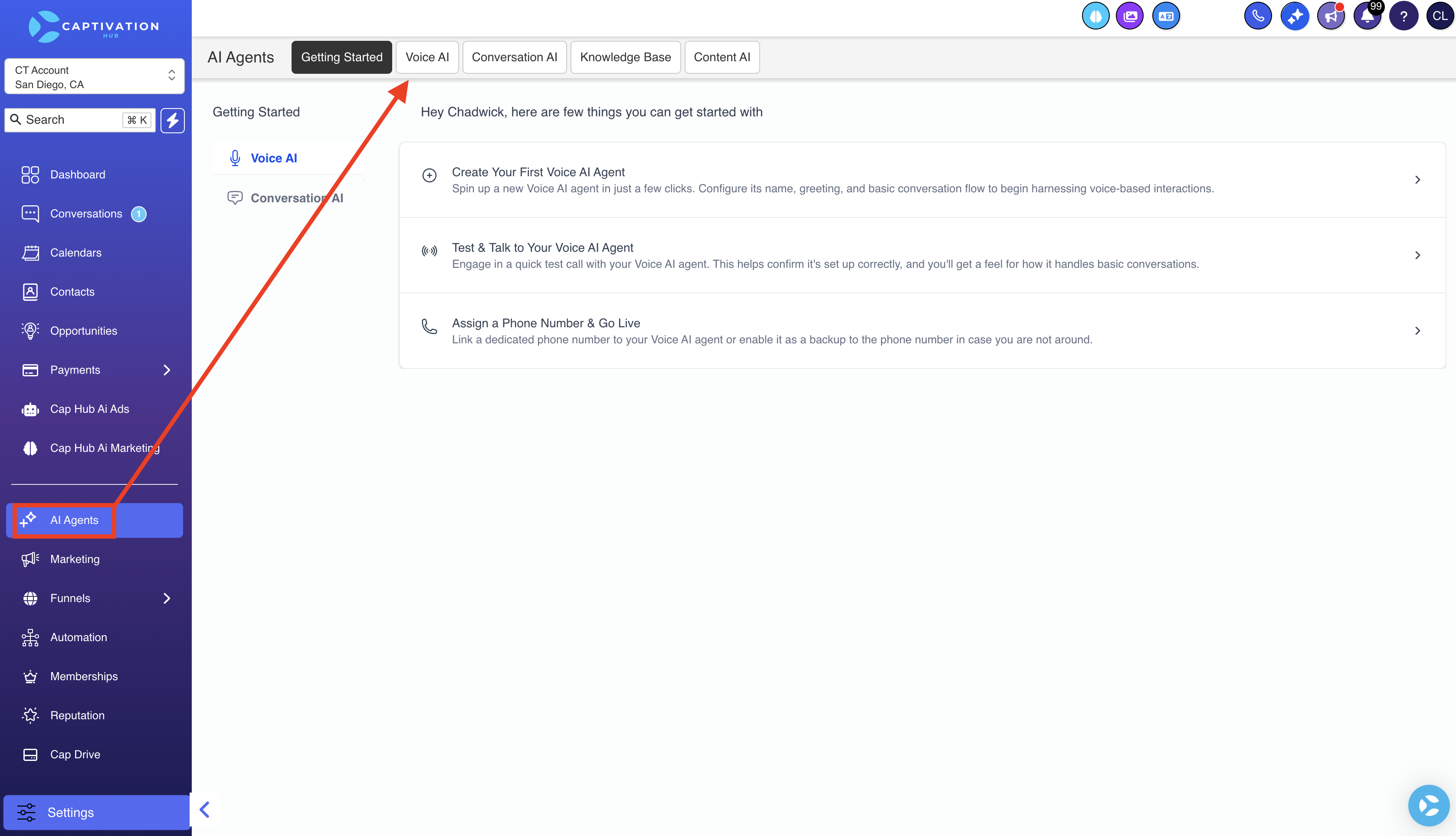Image resolution: width=1456 pixels, height=836 pixels.
Task: Open the Knowledge Base tab
Action: tap(625, 57)
